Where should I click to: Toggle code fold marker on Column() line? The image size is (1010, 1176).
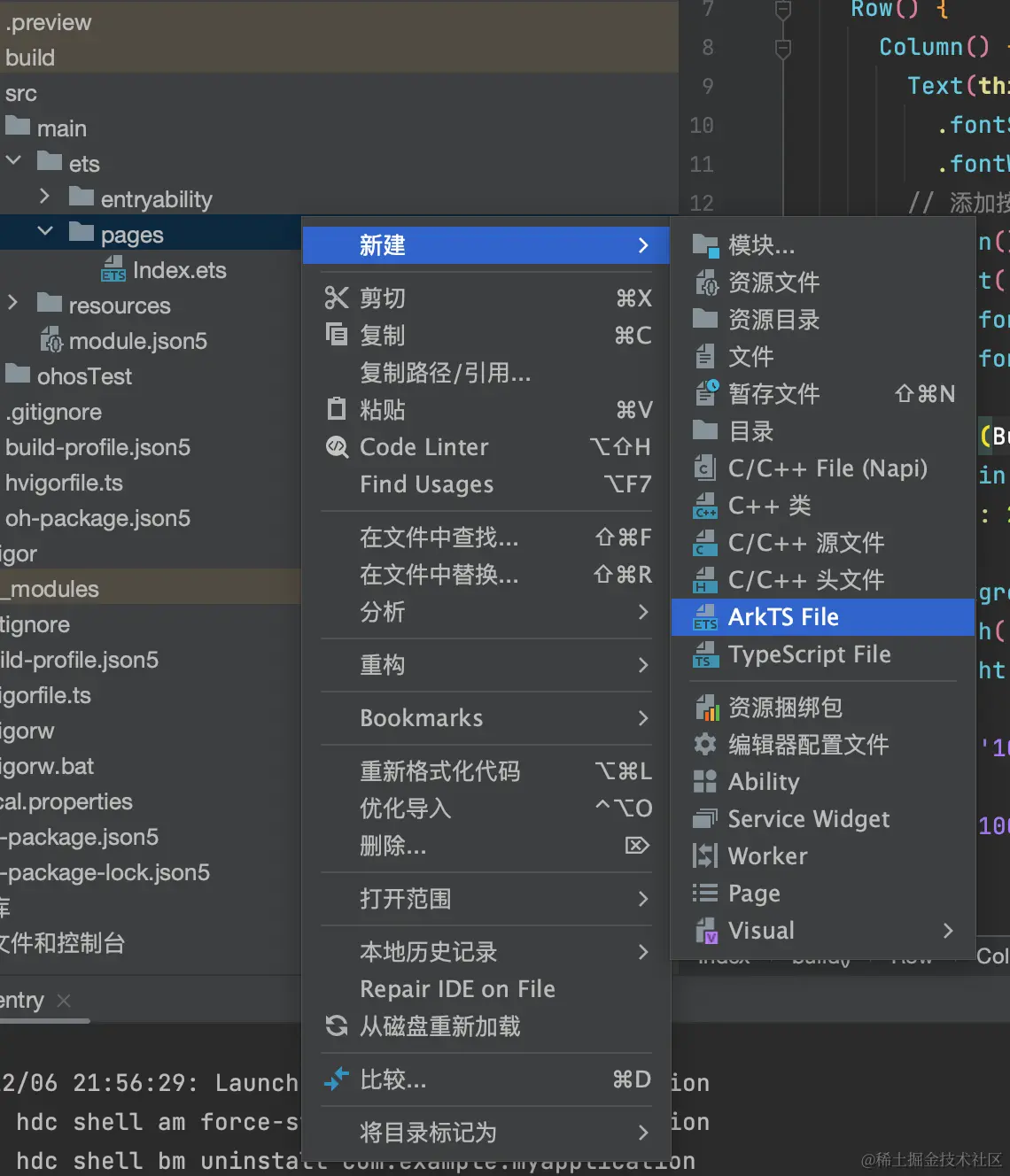point(783,48)
